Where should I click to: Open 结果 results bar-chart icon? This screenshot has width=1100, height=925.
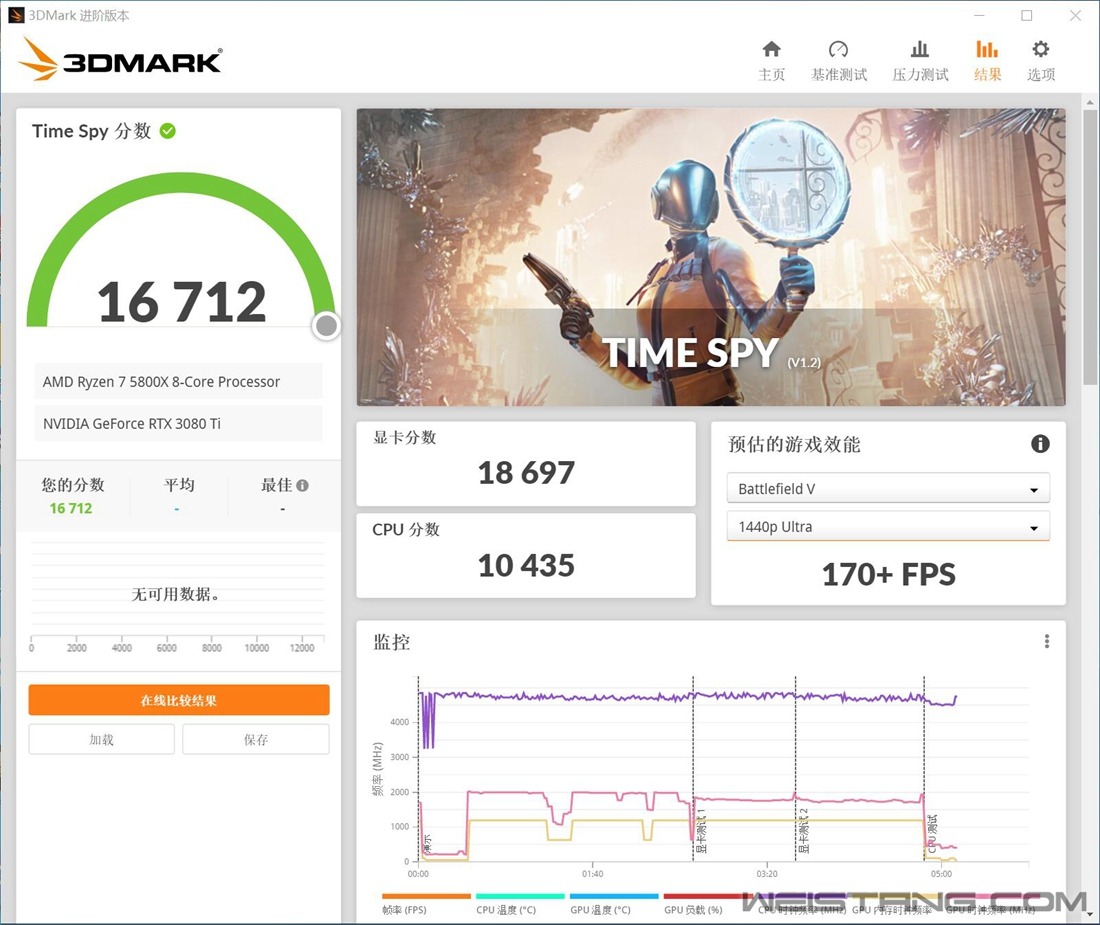point(986,49)
